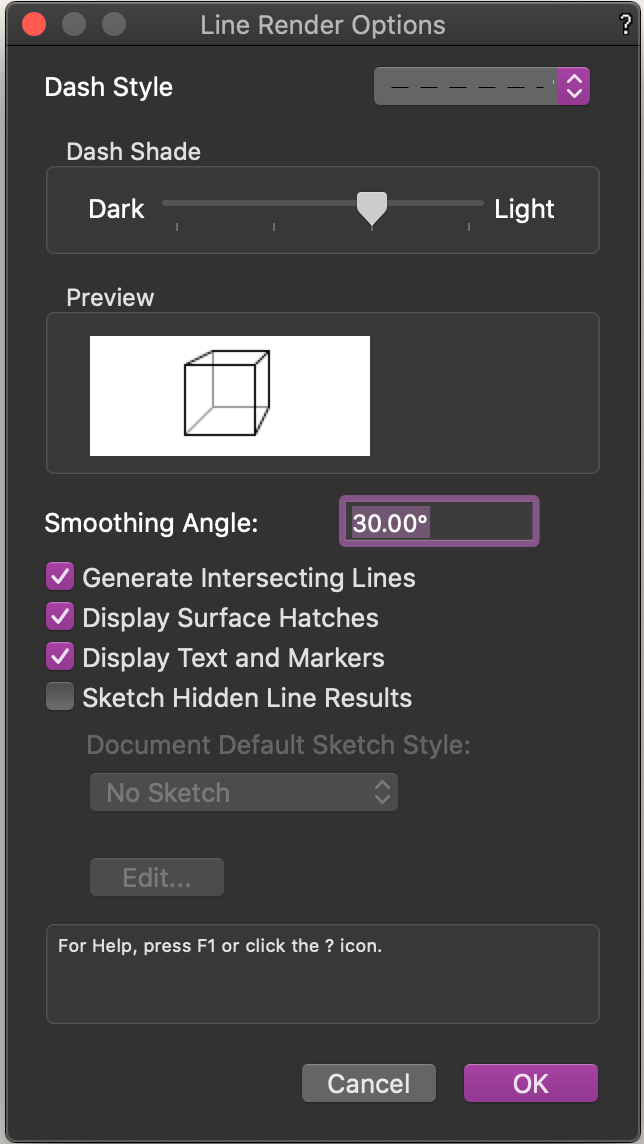Enable Sketch Hidden Line Results
This screenshot has width=644, height=1144.
pos(60,697)
